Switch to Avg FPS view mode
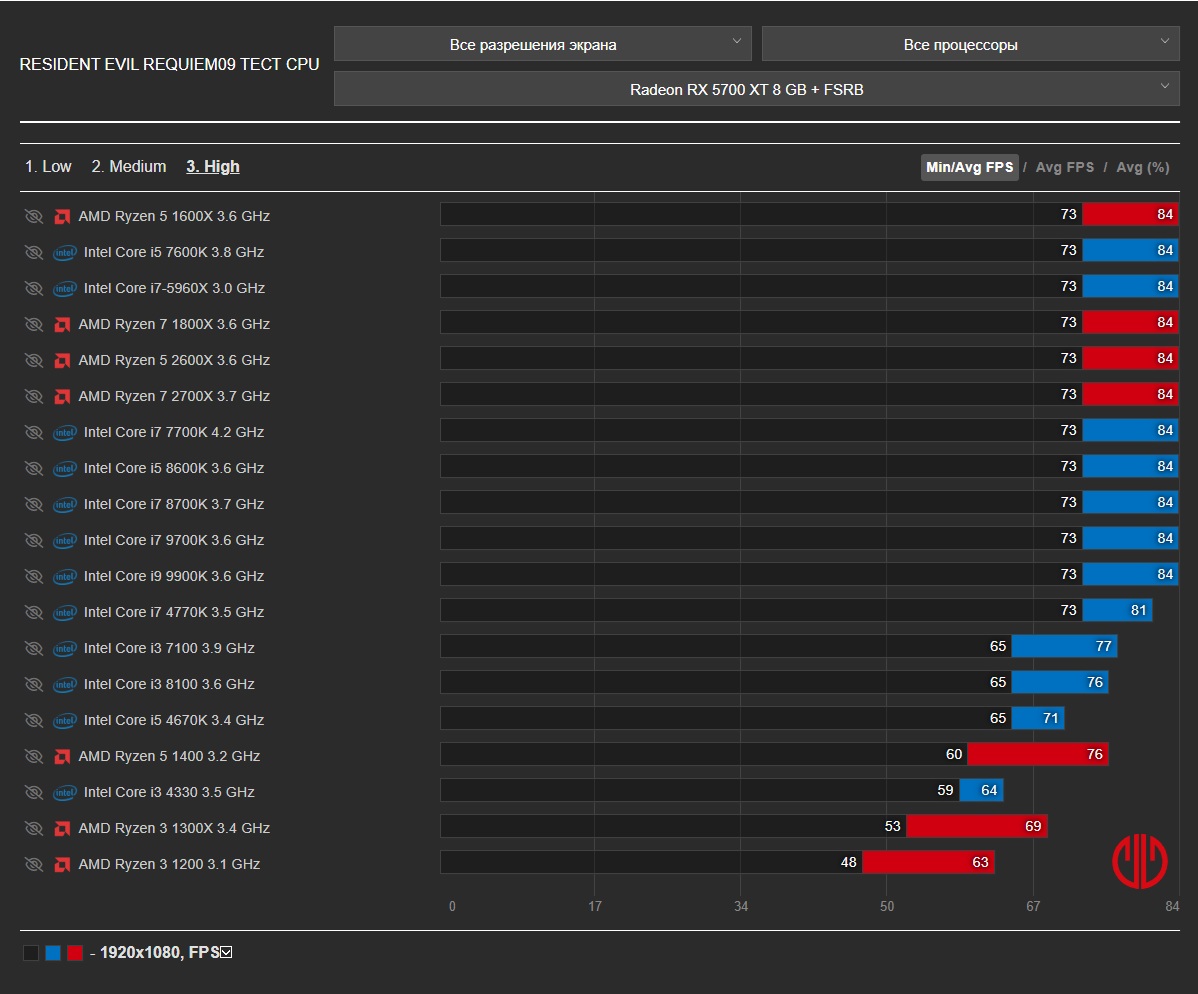The image size is (1198, 994). (1064, 167)
